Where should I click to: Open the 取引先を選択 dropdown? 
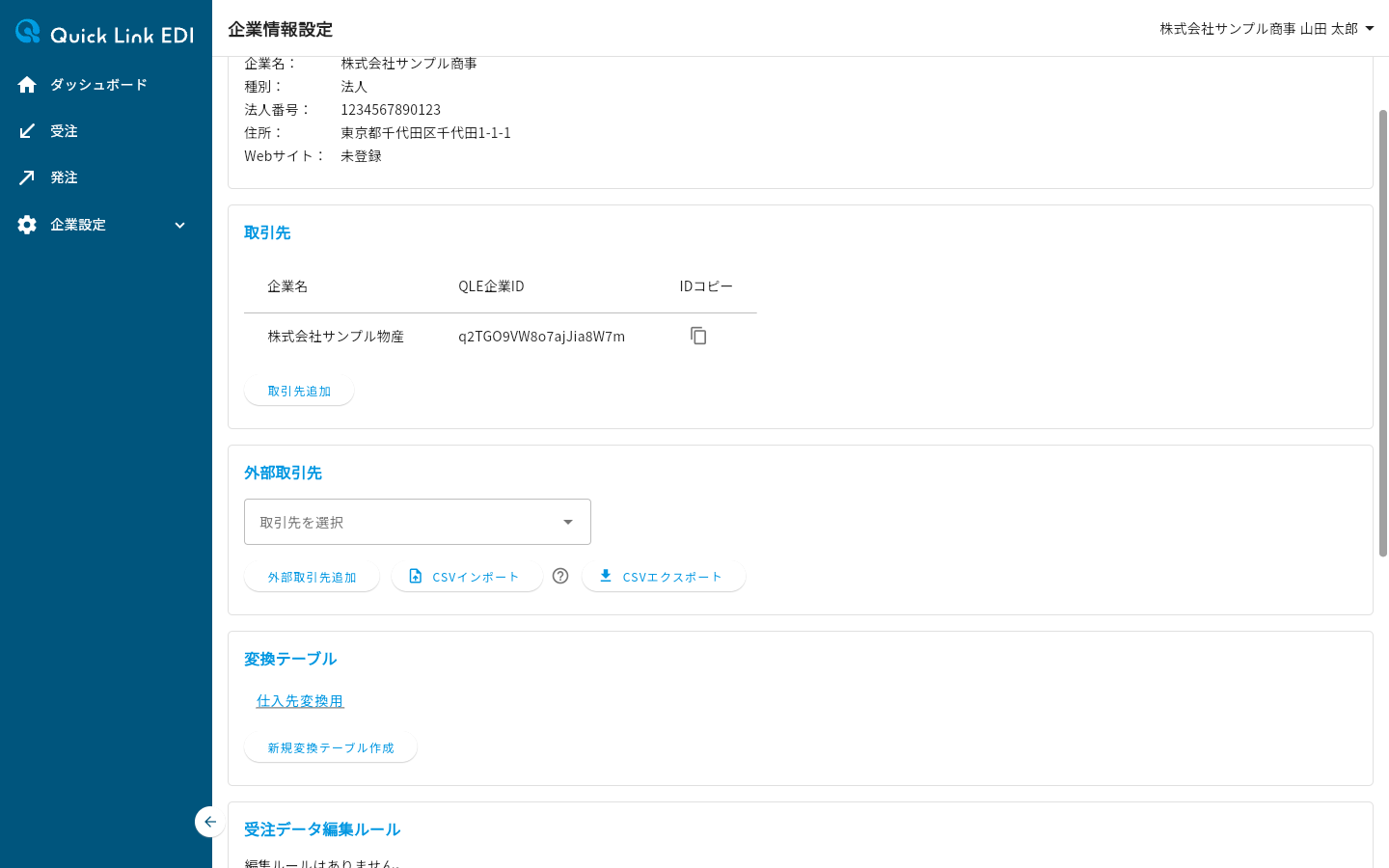[418, 522]
